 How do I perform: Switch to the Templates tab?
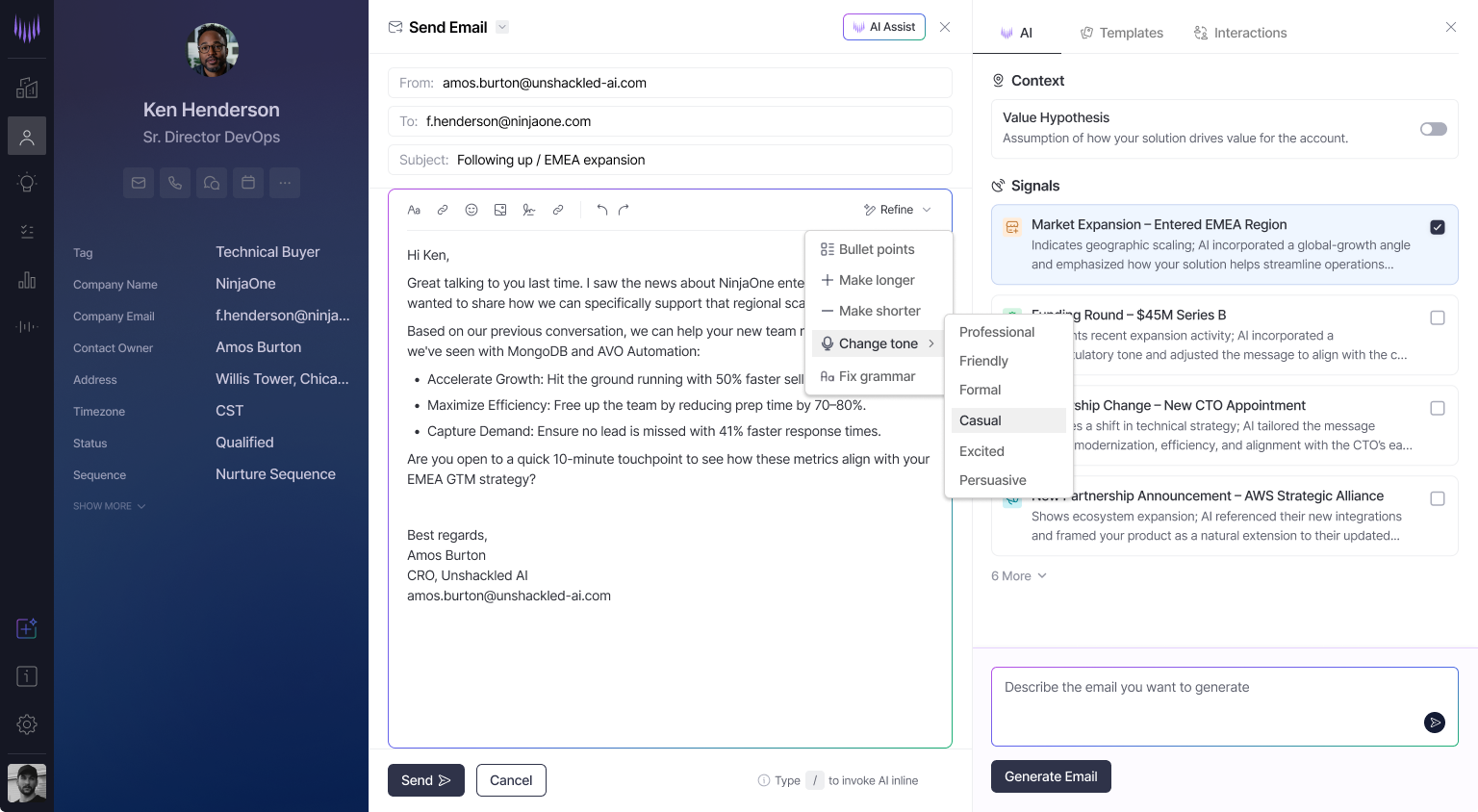[1122, 33]
